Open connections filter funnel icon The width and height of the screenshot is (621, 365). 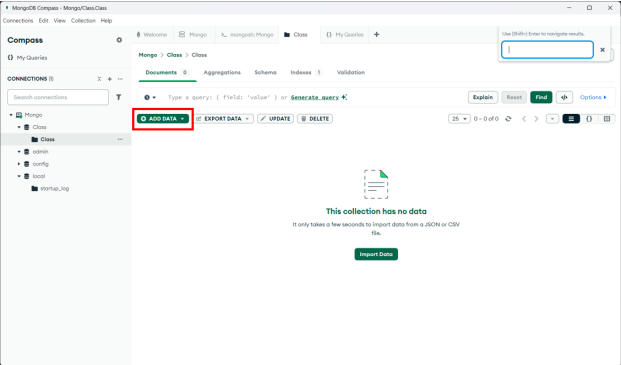[x=118, y=97]
